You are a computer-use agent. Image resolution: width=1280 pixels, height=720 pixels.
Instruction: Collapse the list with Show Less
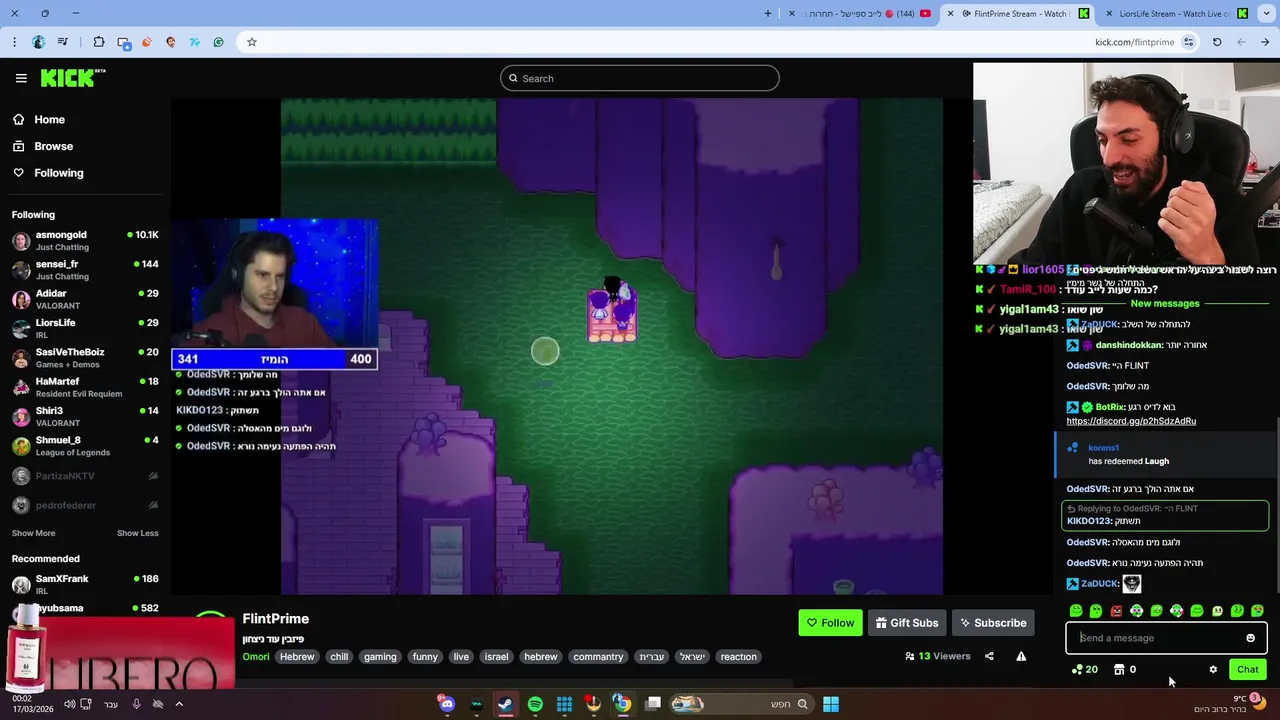pos(137,533)
